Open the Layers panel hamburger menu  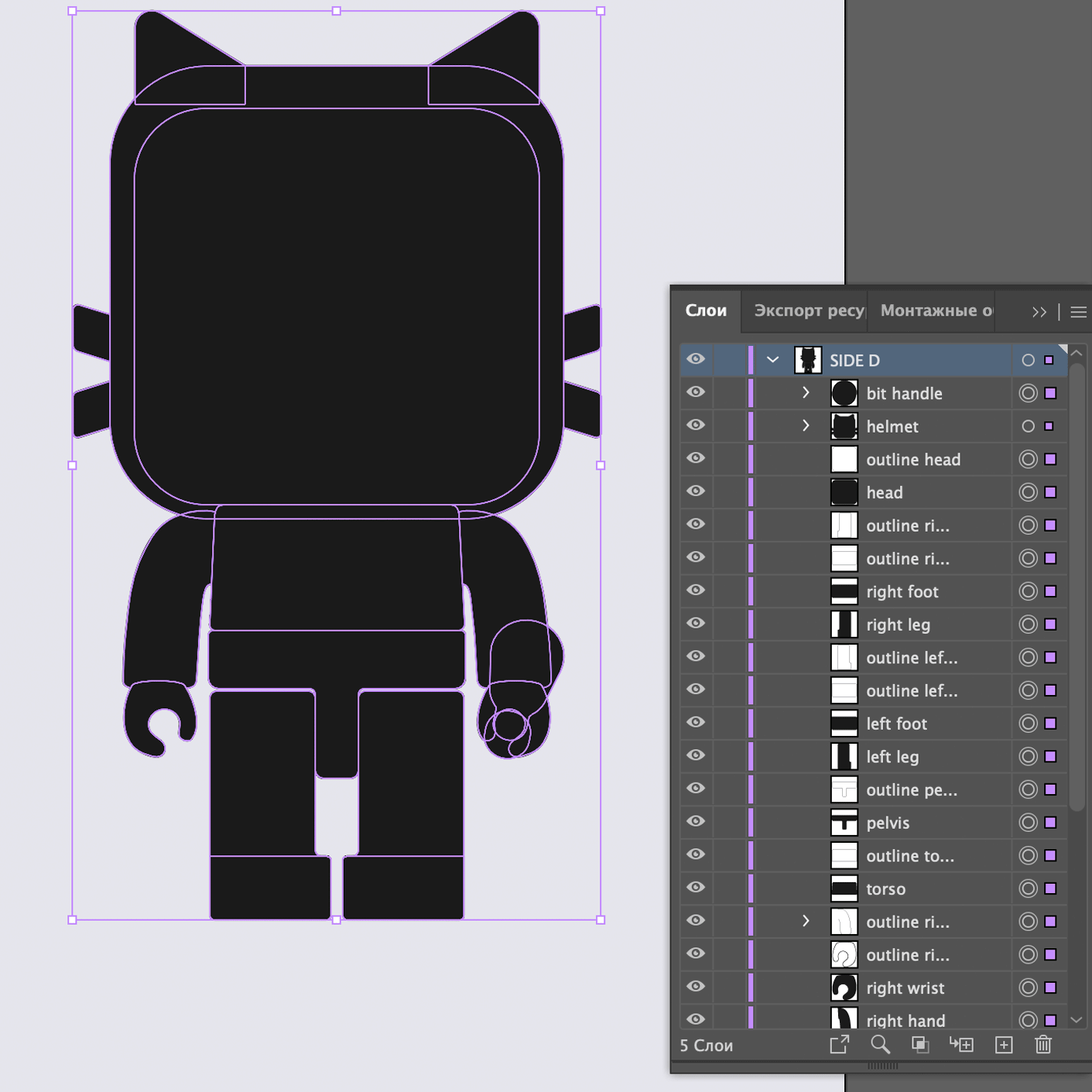[x=1078, y=312]
